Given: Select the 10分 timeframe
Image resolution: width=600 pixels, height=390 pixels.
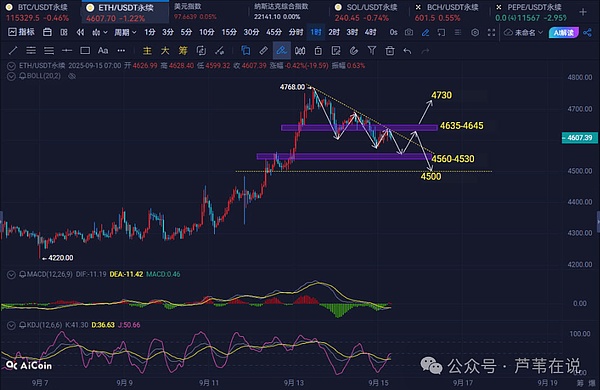Looking at the screenshot, I should (207, 32).
